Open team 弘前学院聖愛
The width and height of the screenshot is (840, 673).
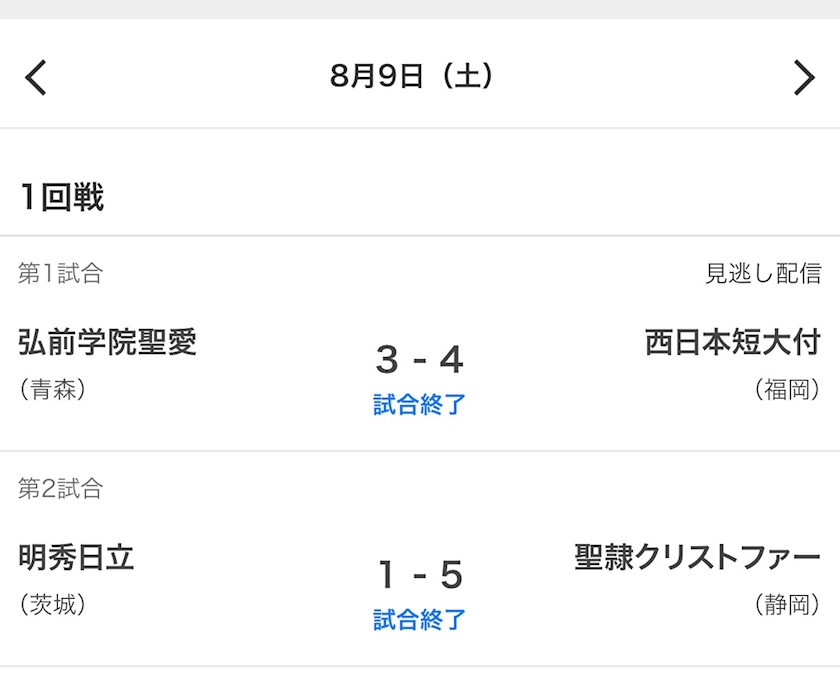[x=108, y=343]
